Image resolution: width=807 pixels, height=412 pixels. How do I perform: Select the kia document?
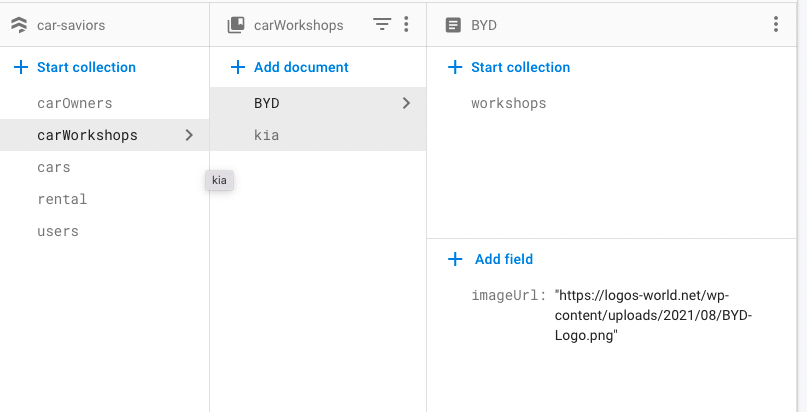[266, 135]
